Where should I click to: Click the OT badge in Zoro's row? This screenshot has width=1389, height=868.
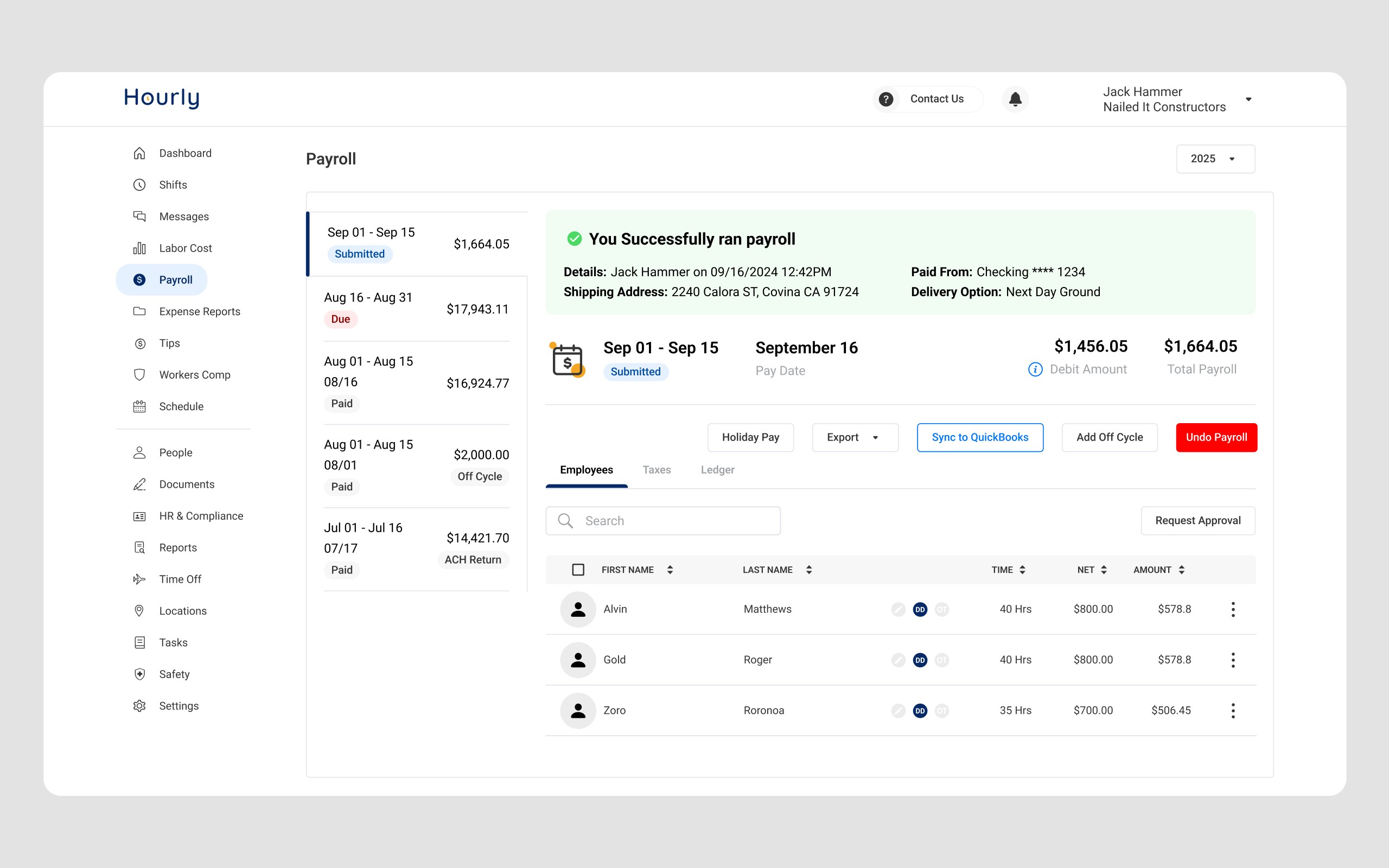click(x=941, y=711)
